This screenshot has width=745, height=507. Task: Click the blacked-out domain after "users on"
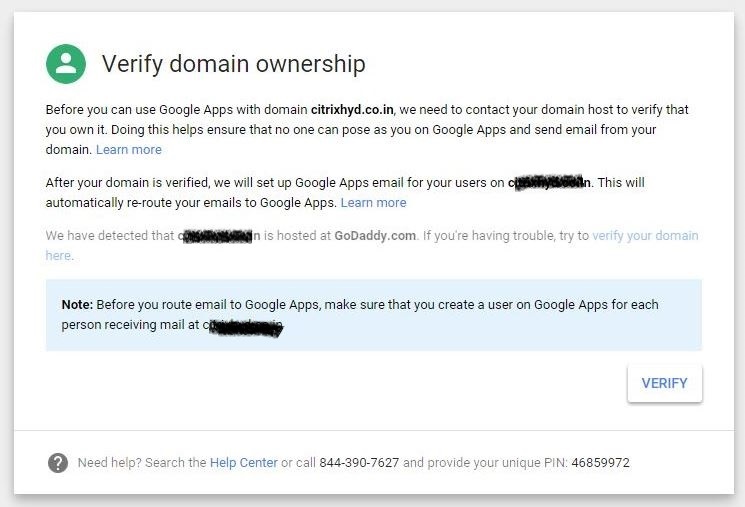[550, 183]
